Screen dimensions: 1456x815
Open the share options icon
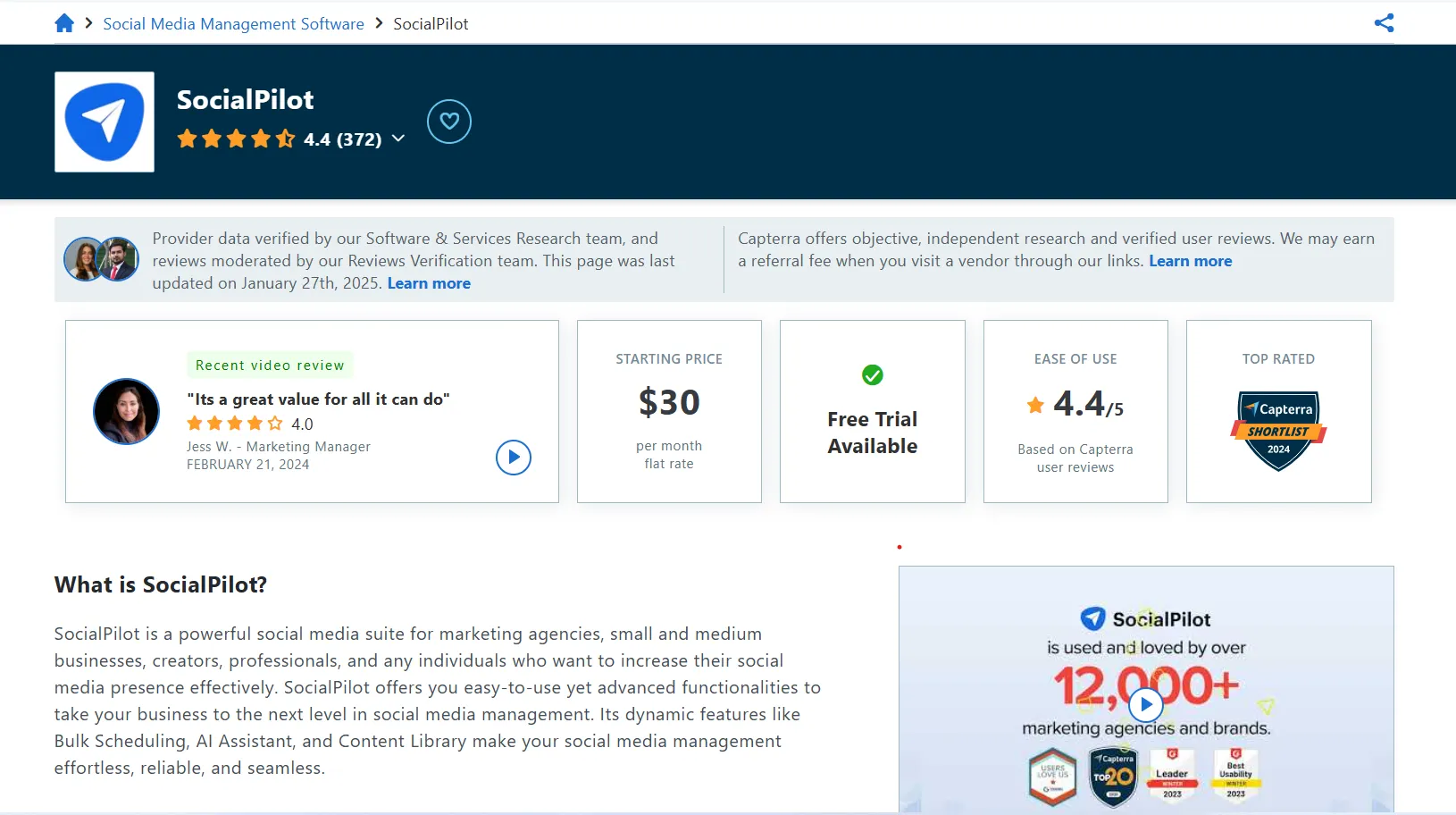pos(1383,22)
